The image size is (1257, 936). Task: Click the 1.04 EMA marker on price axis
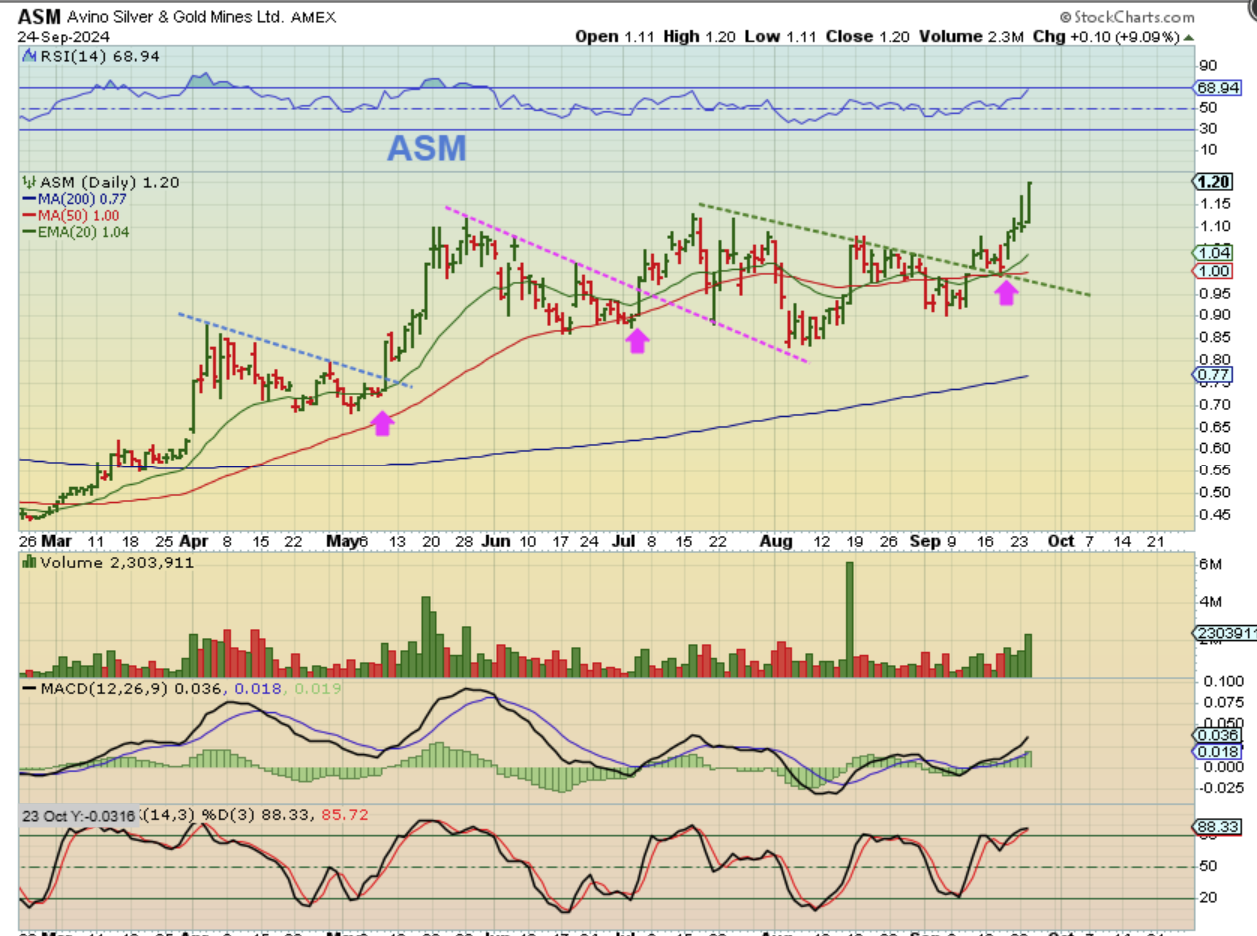1212,254
